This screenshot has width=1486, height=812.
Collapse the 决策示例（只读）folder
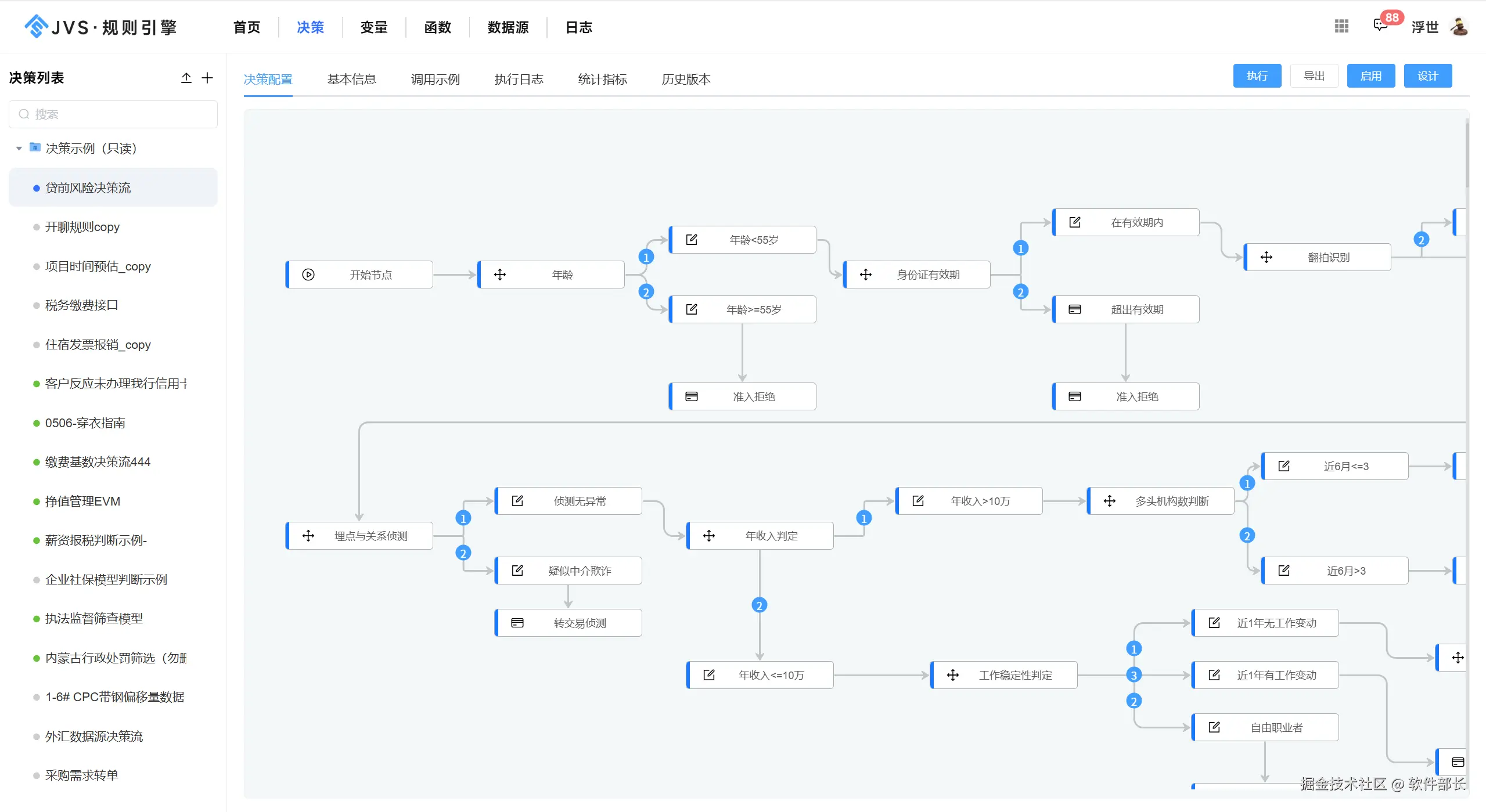coord(19,149)
